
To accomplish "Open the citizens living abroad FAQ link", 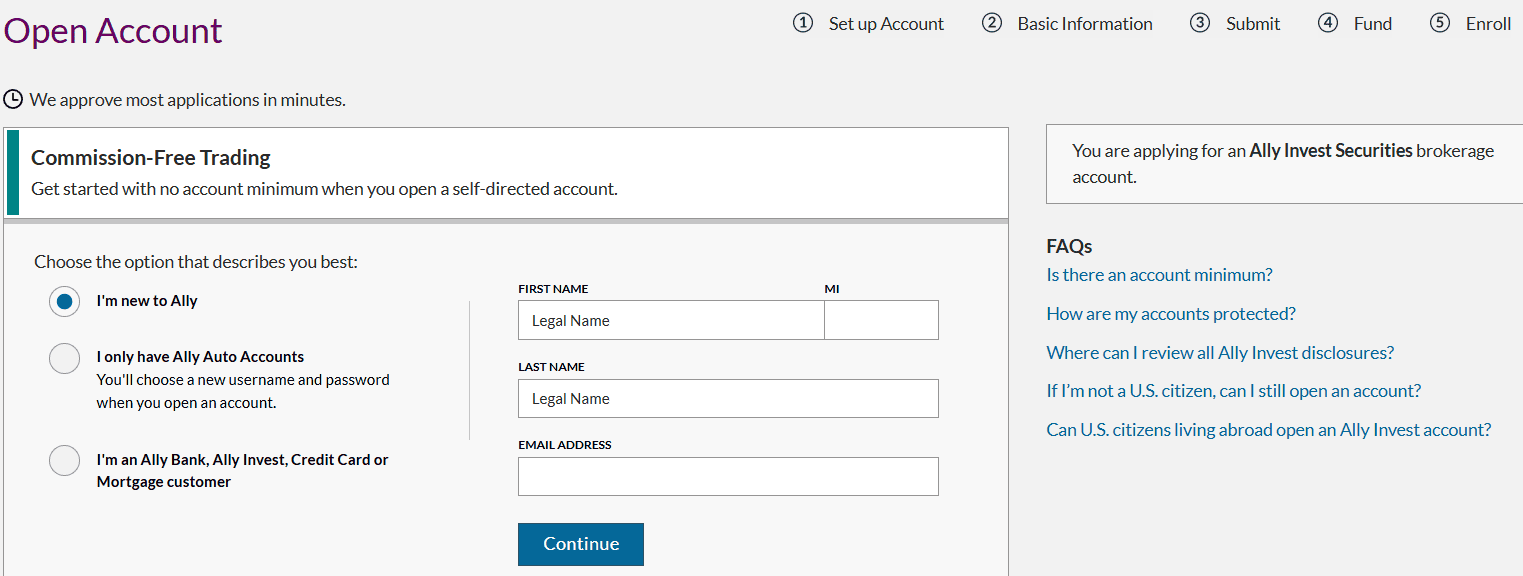I will tap(1268, 429).
